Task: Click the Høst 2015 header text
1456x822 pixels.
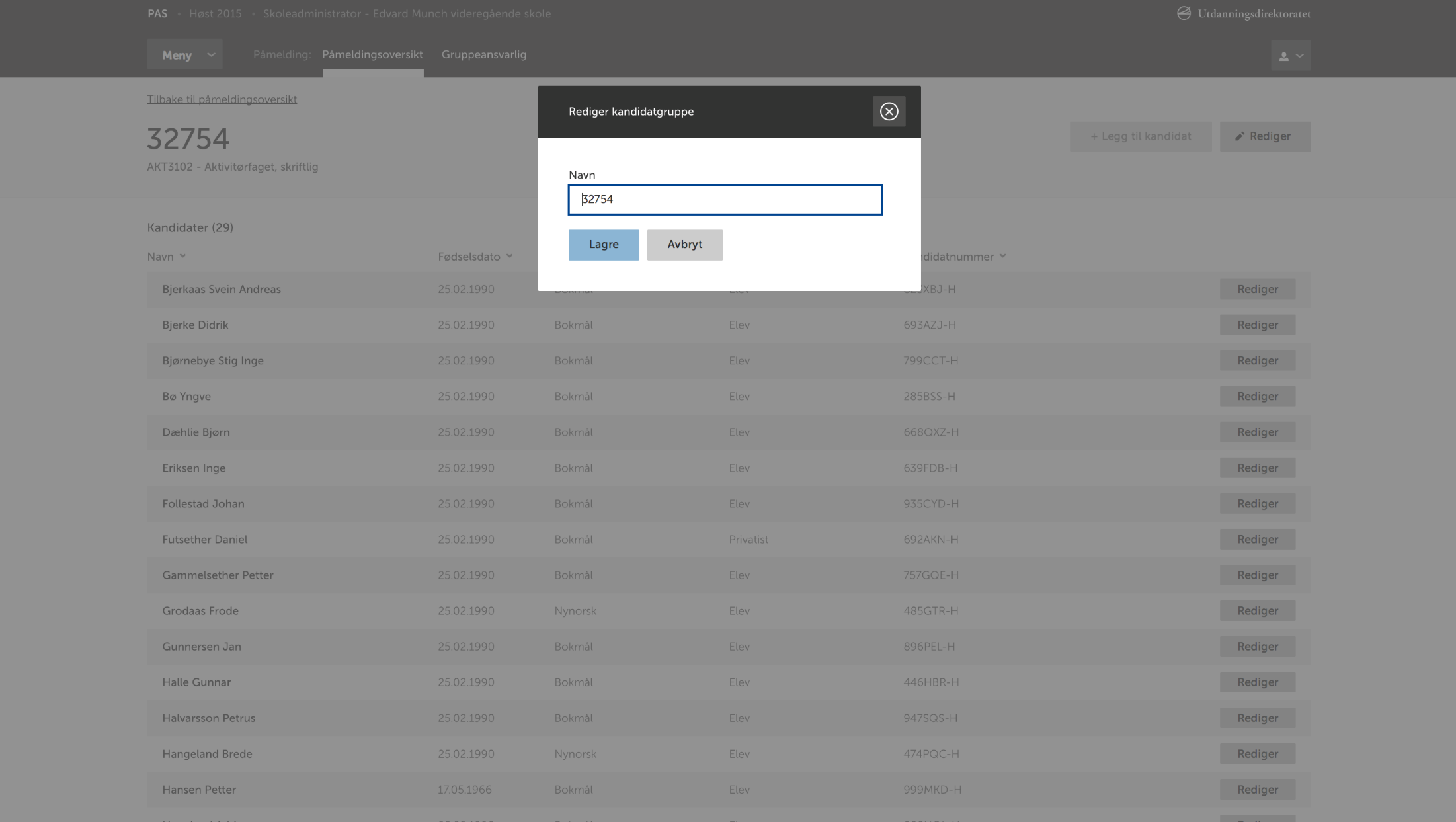Action: point(215,13)
